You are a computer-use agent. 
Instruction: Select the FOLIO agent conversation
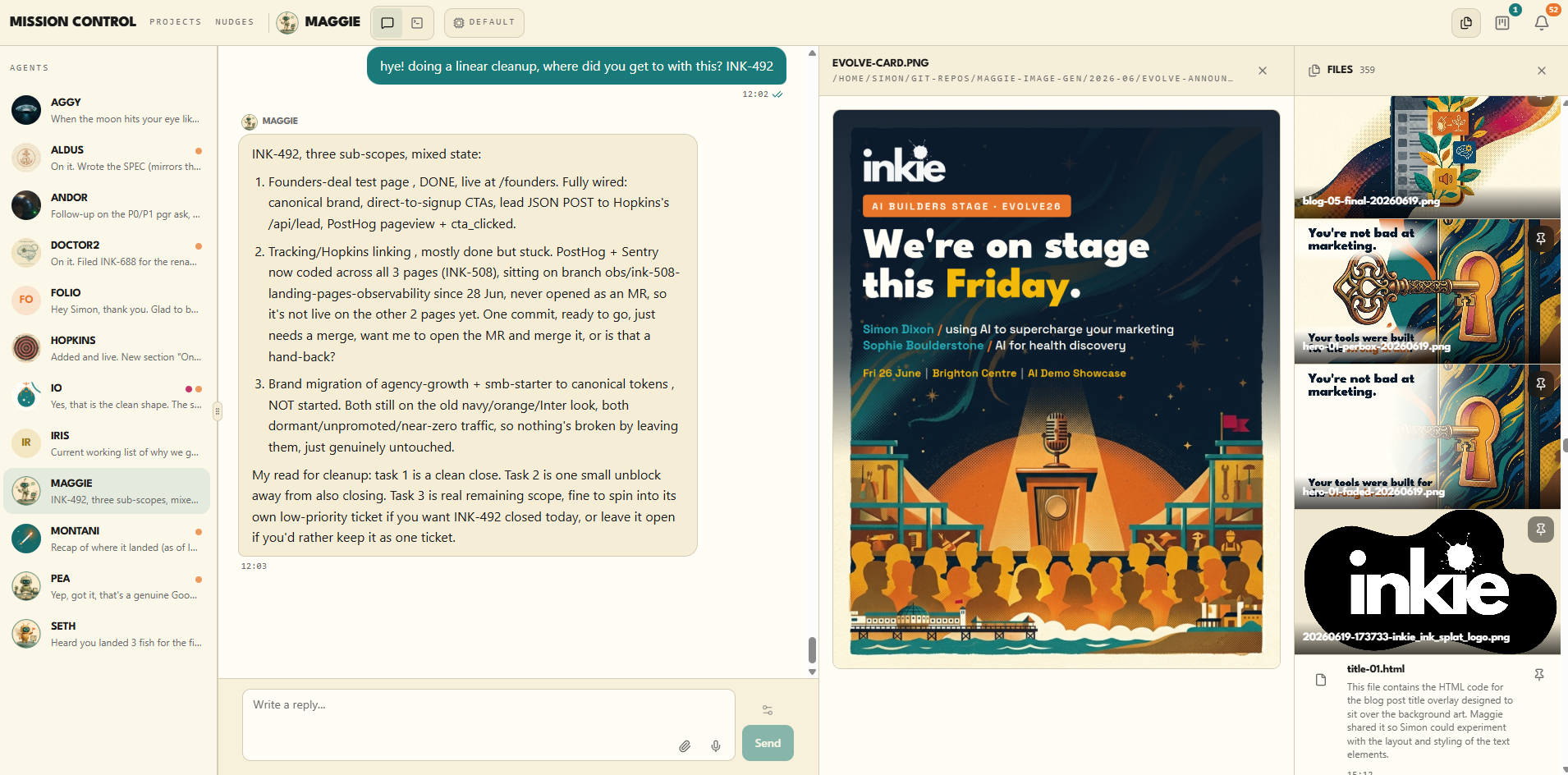[x=107, y=300]
